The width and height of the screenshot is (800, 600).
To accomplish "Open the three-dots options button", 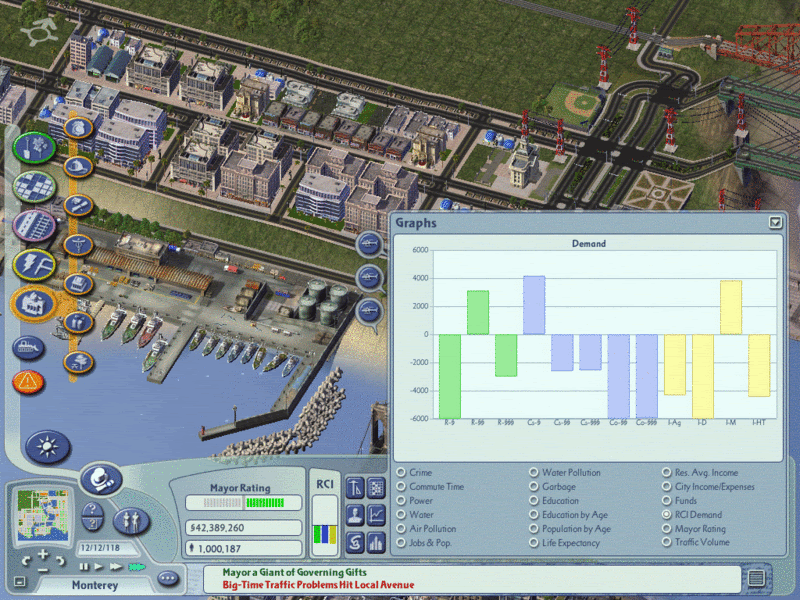I will (168, 579).
